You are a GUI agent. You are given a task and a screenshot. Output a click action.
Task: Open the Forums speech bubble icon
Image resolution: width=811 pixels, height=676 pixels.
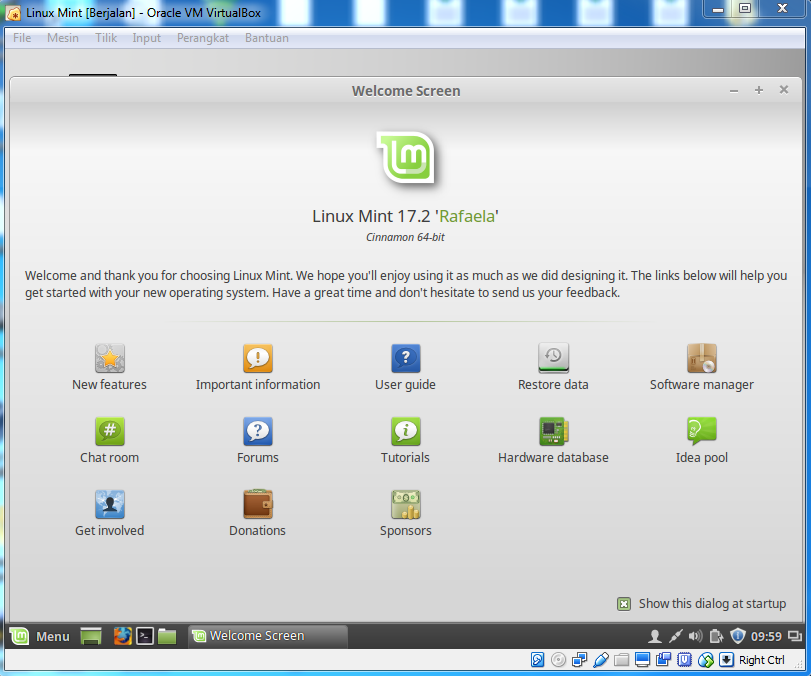pos(258,431)
